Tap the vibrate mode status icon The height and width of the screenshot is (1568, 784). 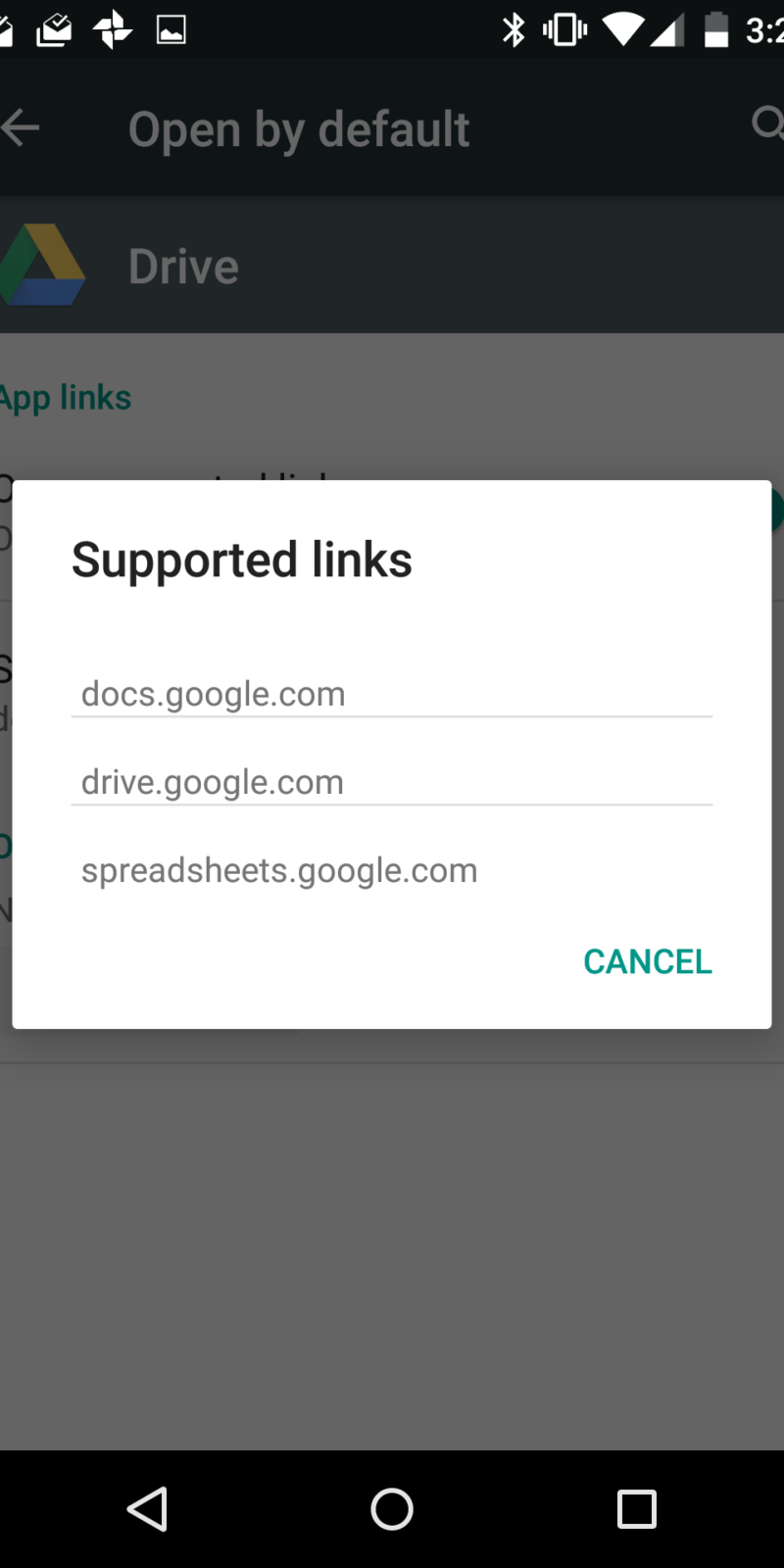pyautogui.click(x=565, y=30)
